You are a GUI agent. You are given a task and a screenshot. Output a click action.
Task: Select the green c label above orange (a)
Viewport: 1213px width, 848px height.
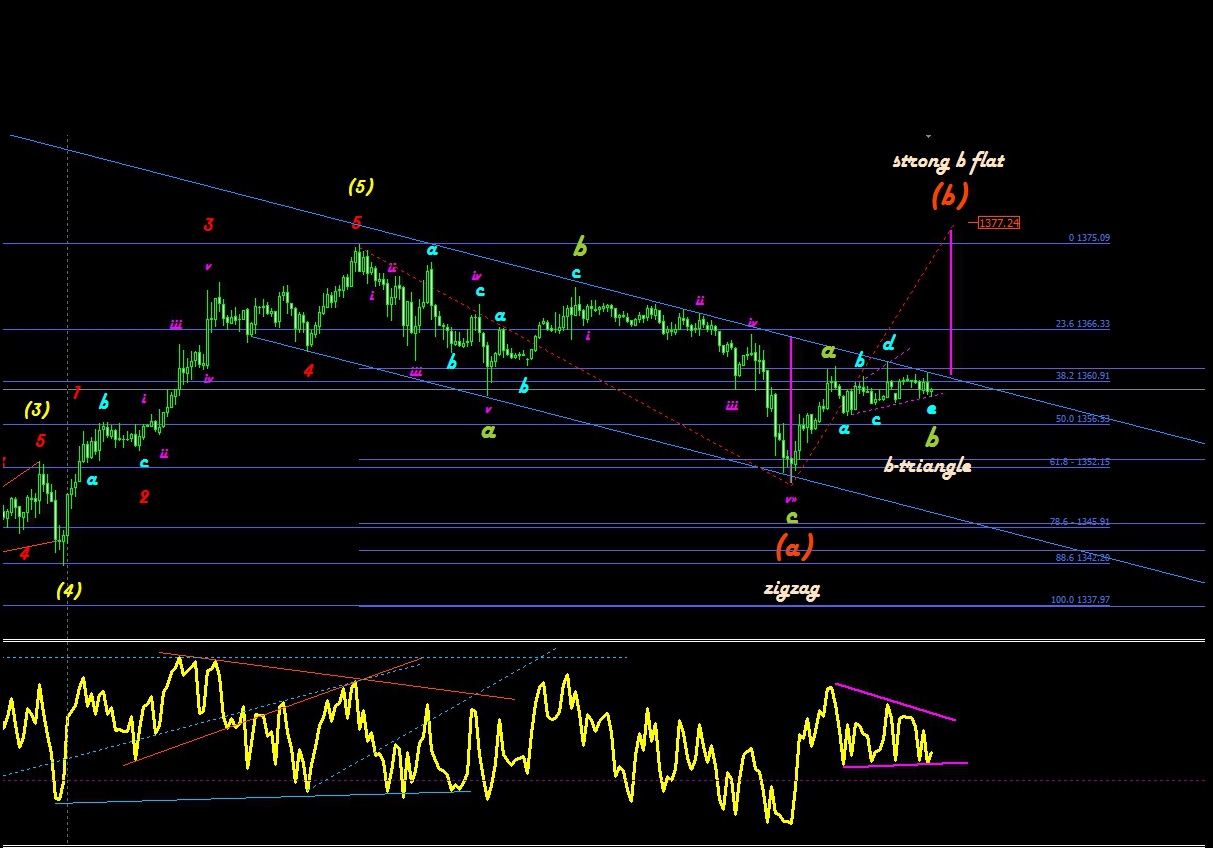[x=792, y=517]
